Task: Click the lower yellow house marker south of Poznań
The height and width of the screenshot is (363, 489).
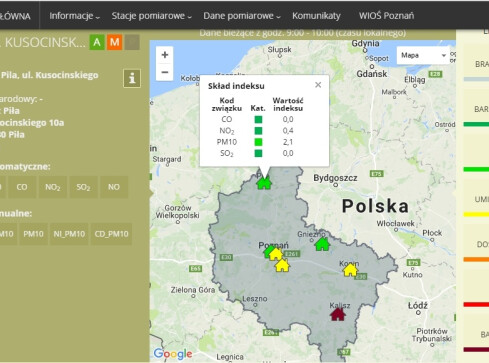Action: click(282, 265)
